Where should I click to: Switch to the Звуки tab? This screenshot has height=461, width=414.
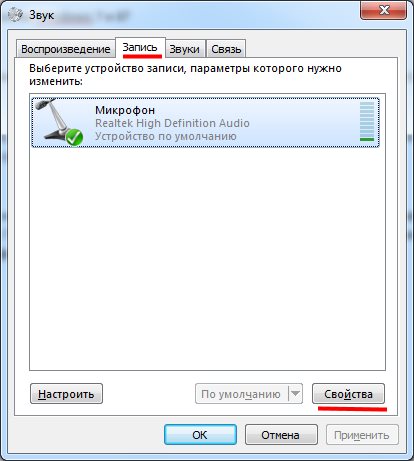coord(185,49)
